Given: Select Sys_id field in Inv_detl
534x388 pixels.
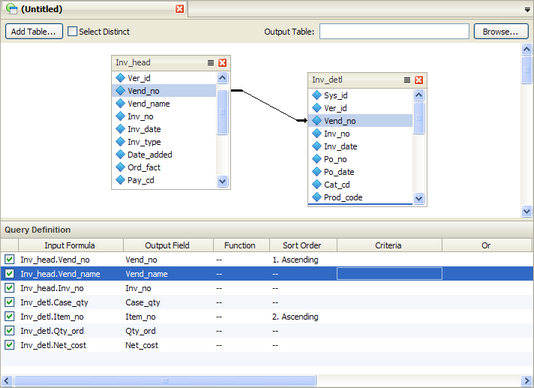Looking at the screenshot, I should [x=361, y=95].
